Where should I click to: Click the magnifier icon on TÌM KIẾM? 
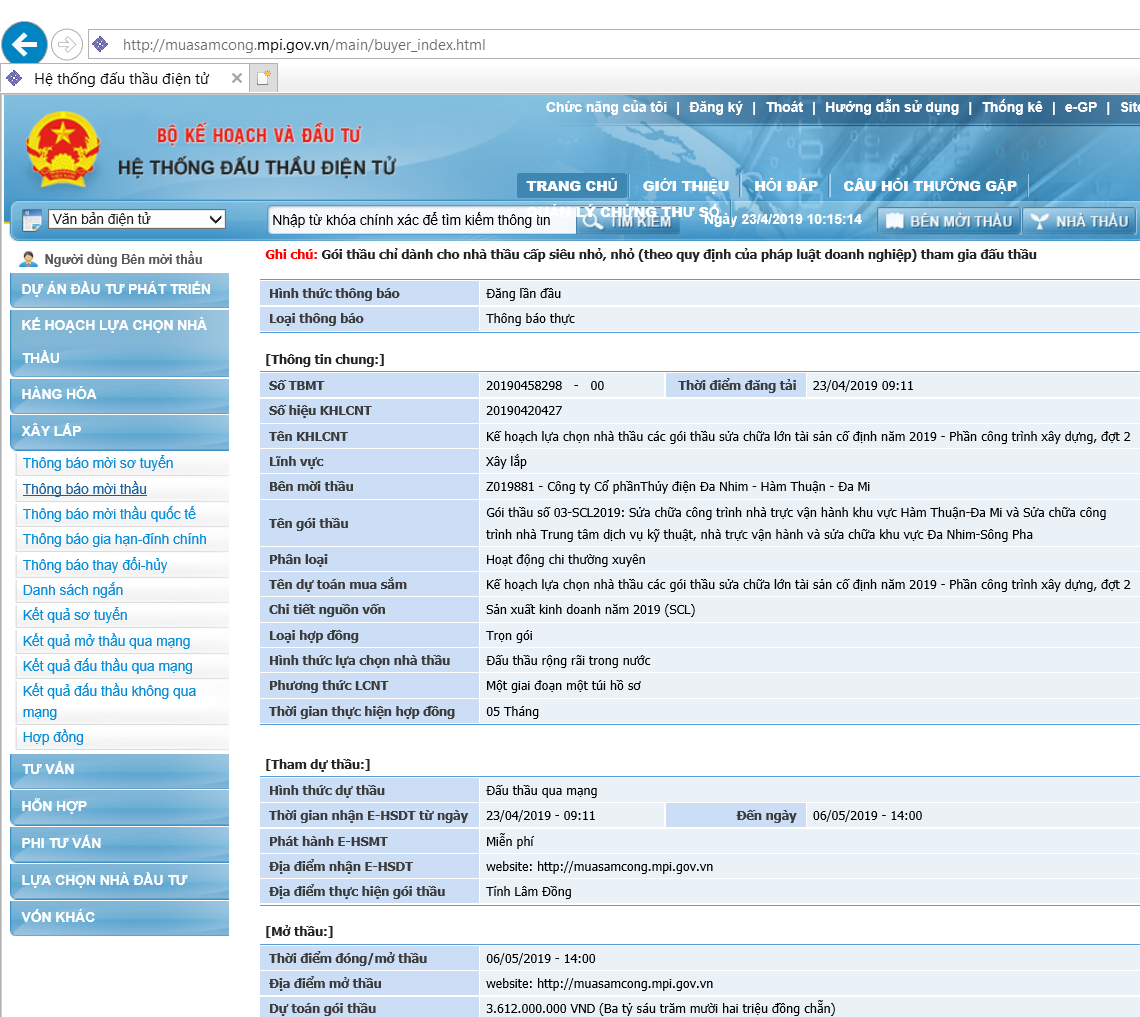click(593, 221)
